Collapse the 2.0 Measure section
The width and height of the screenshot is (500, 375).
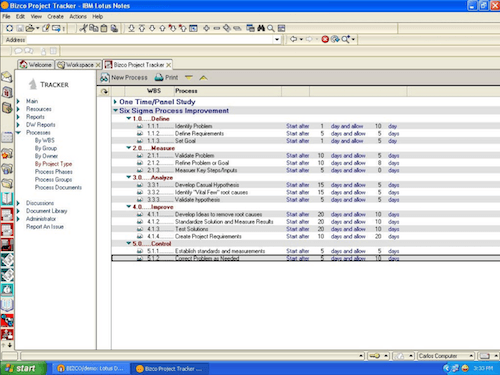click(128, 148)
